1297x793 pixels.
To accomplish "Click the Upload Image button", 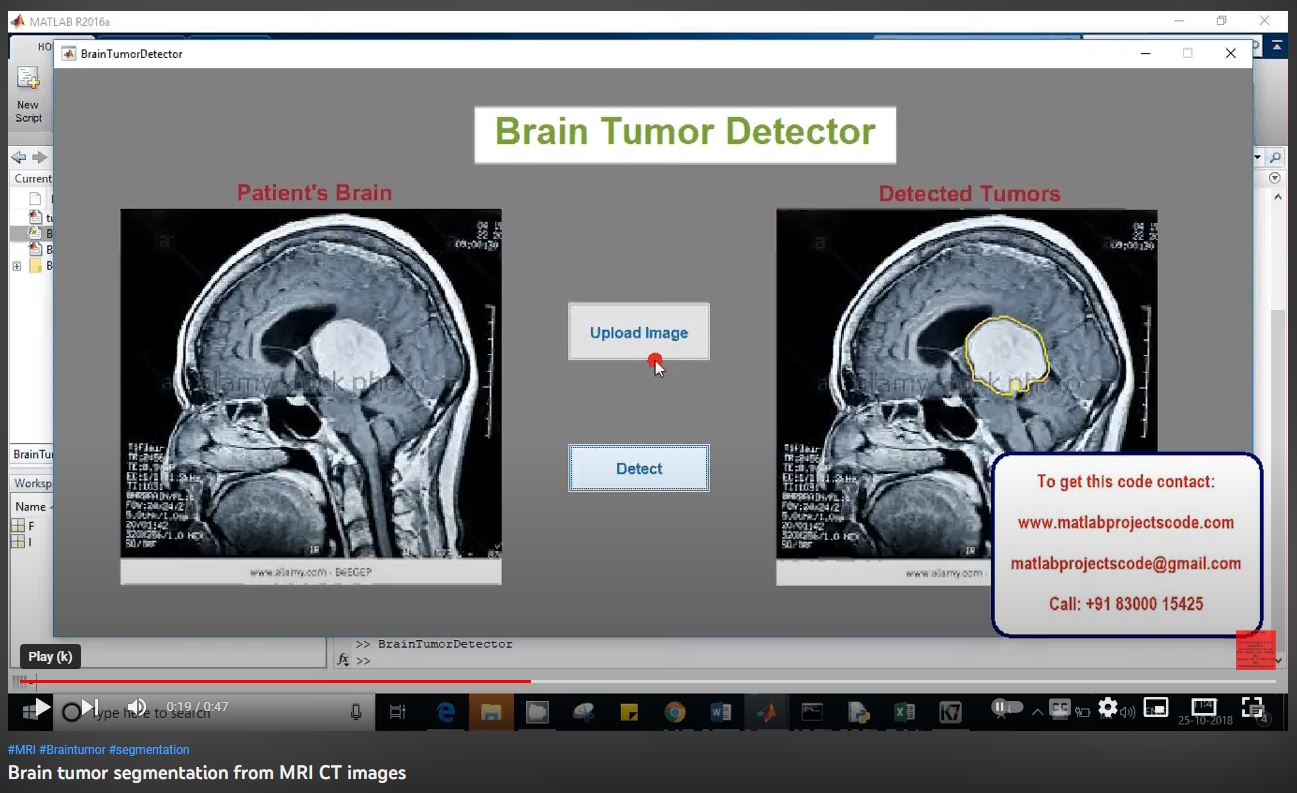I will click(x=639, y=332).
